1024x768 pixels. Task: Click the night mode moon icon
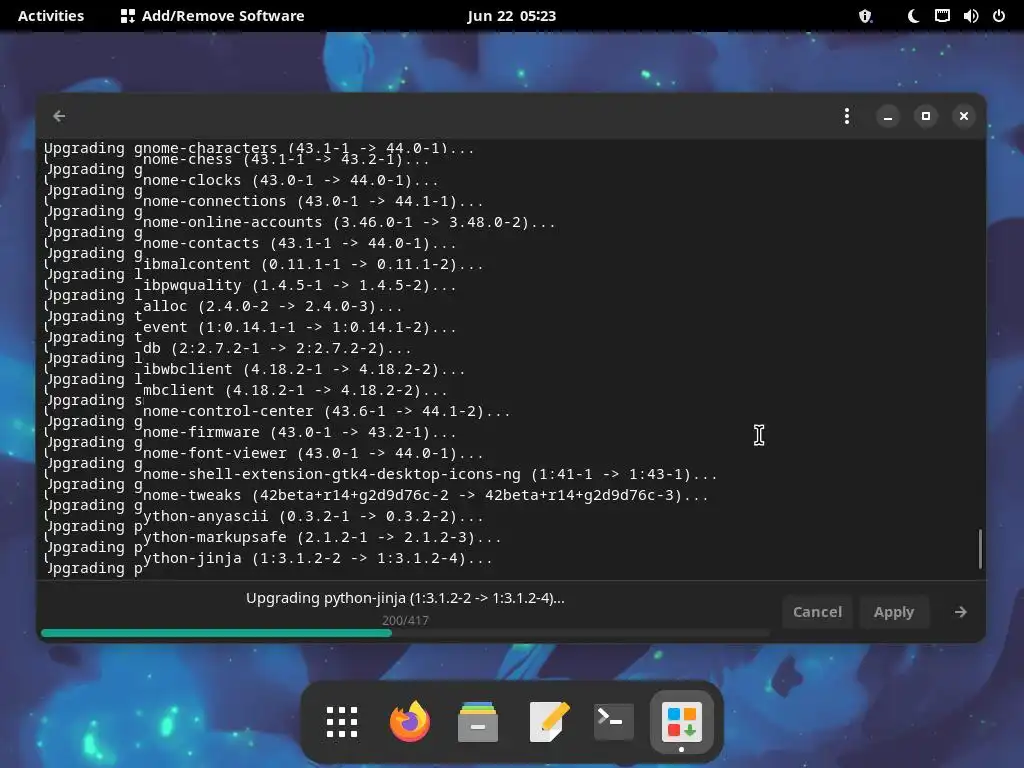(x=914, y=16)
